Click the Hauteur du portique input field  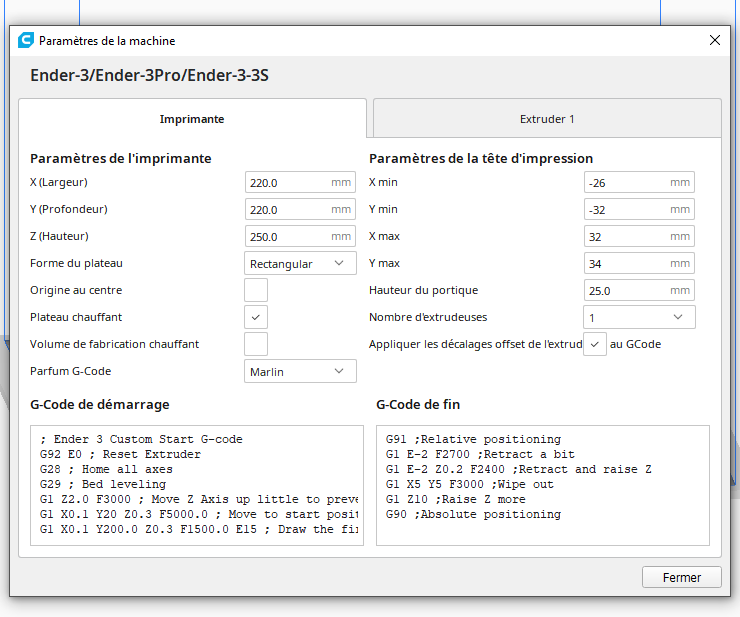tap(639, 290)
